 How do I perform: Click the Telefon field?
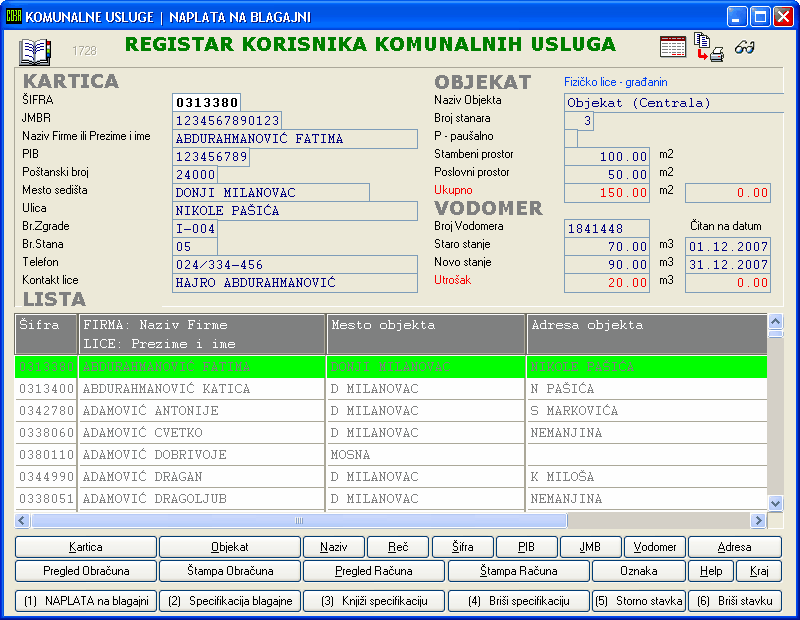[295, 265]
